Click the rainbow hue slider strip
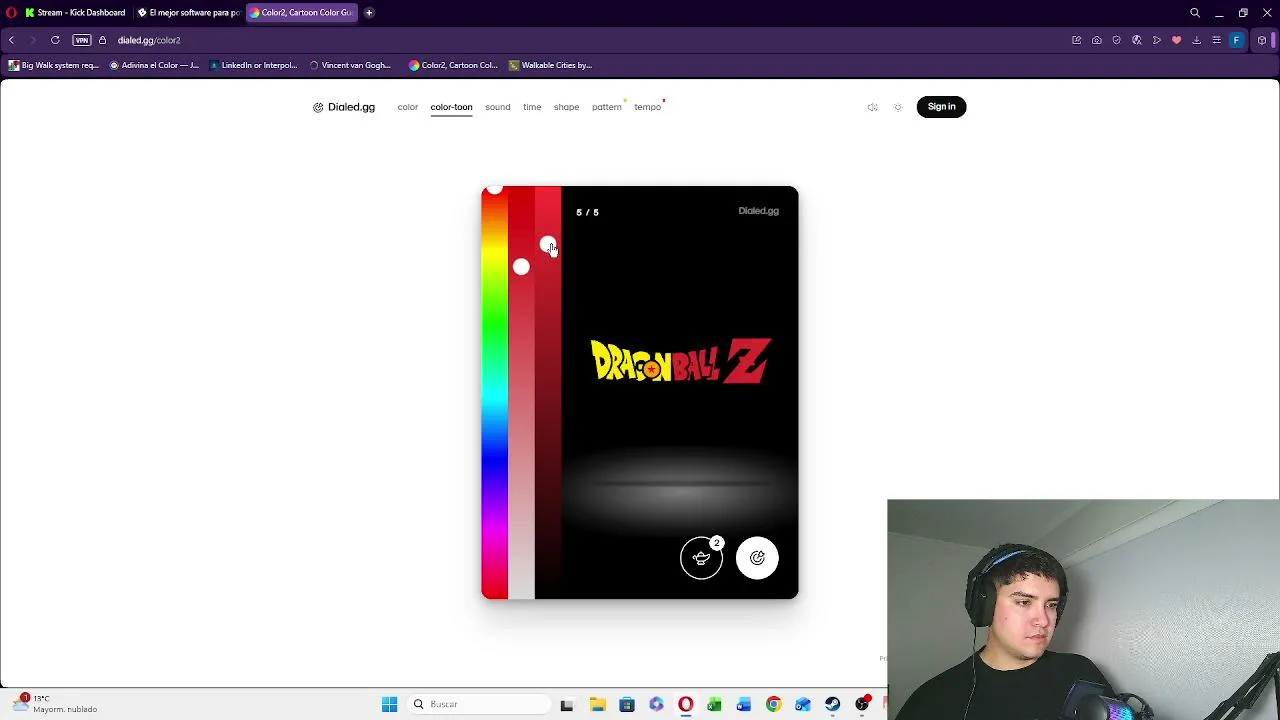The height and width of the screenshot is (720, 1280). point(494,393)
